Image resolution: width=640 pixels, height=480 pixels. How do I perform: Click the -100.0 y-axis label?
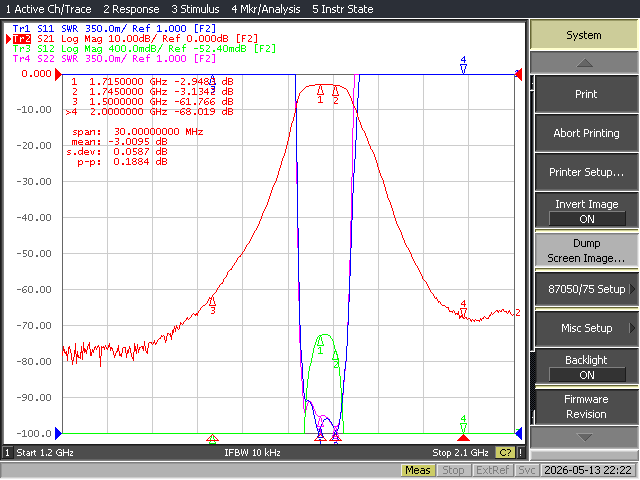point(34,433)
